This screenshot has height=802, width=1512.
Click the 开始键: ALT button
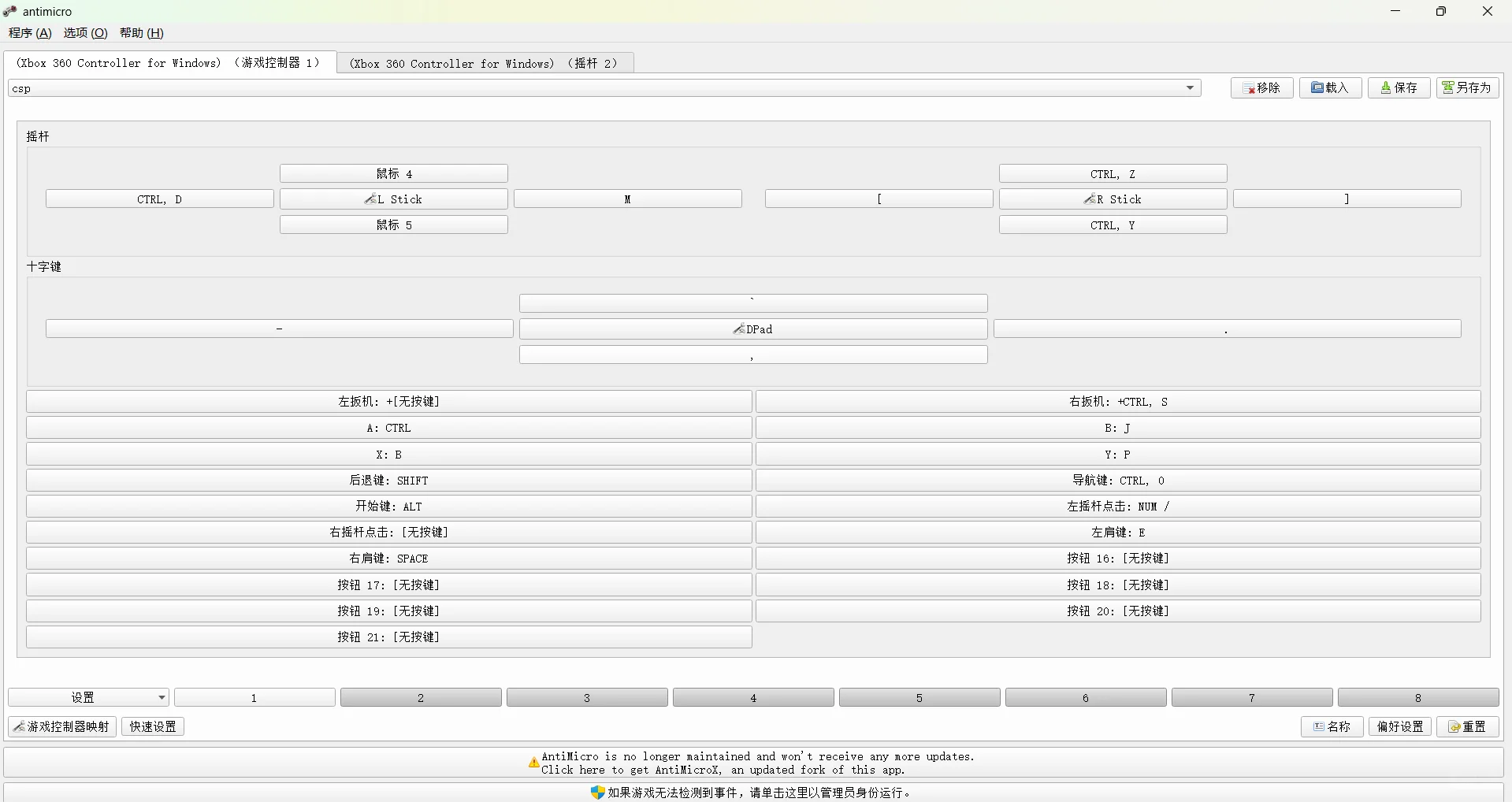[x=389, y=507]
